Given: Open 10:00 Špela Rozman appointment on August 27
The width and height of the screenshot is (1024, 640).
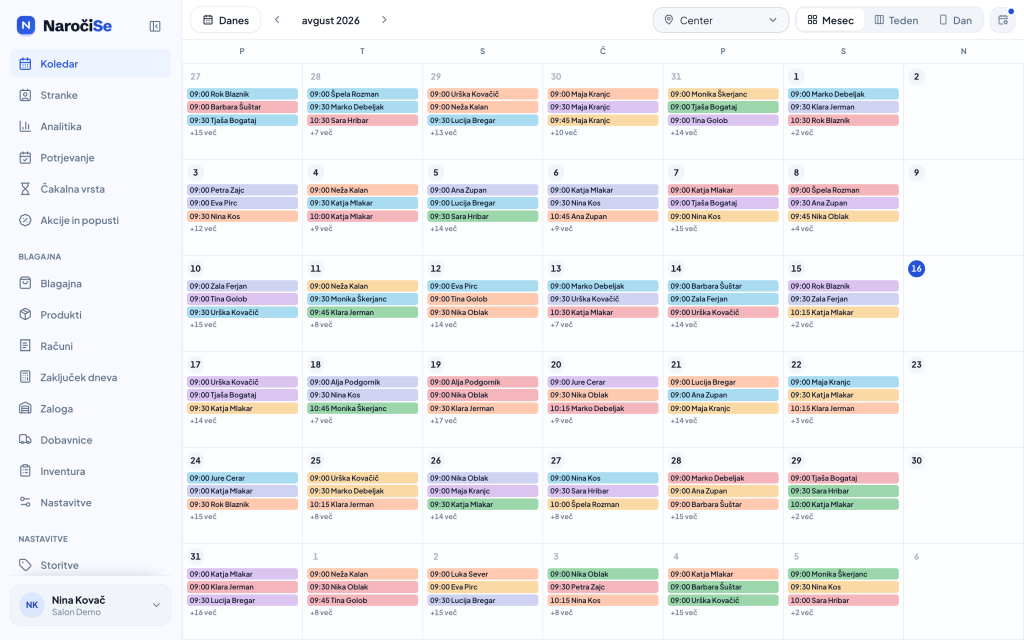Looking at the screenshot, I should (603, 504).
